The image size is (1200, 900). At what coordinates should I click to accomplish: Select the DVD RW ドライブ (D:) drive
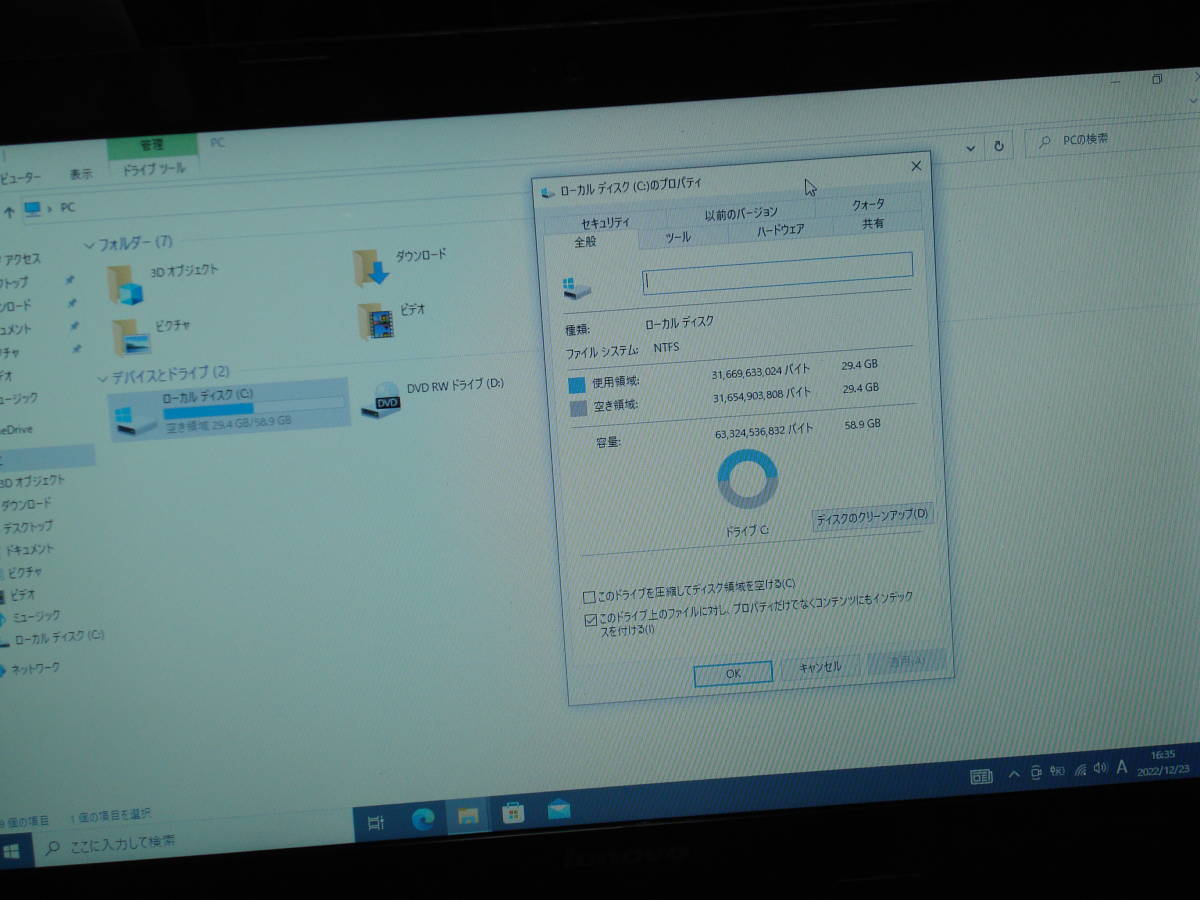433,397
